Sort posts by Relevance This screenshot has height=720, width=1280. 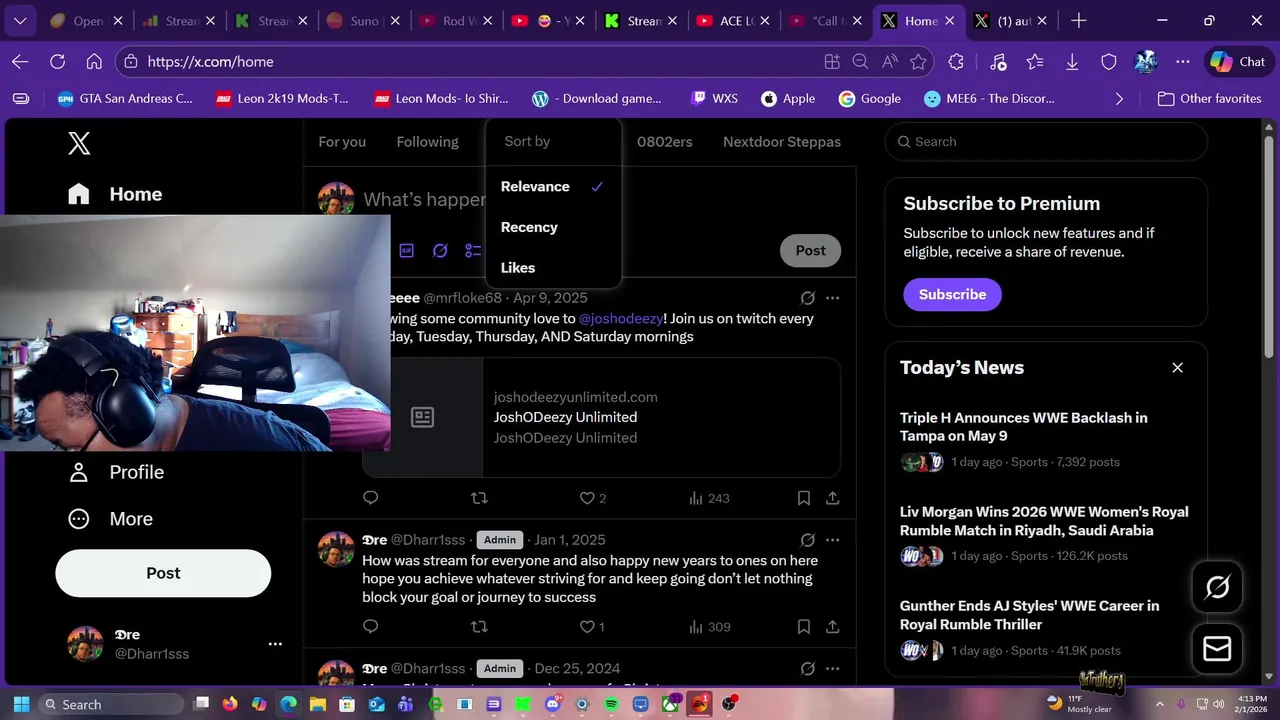pyautogui.click(x=553, y=187)
